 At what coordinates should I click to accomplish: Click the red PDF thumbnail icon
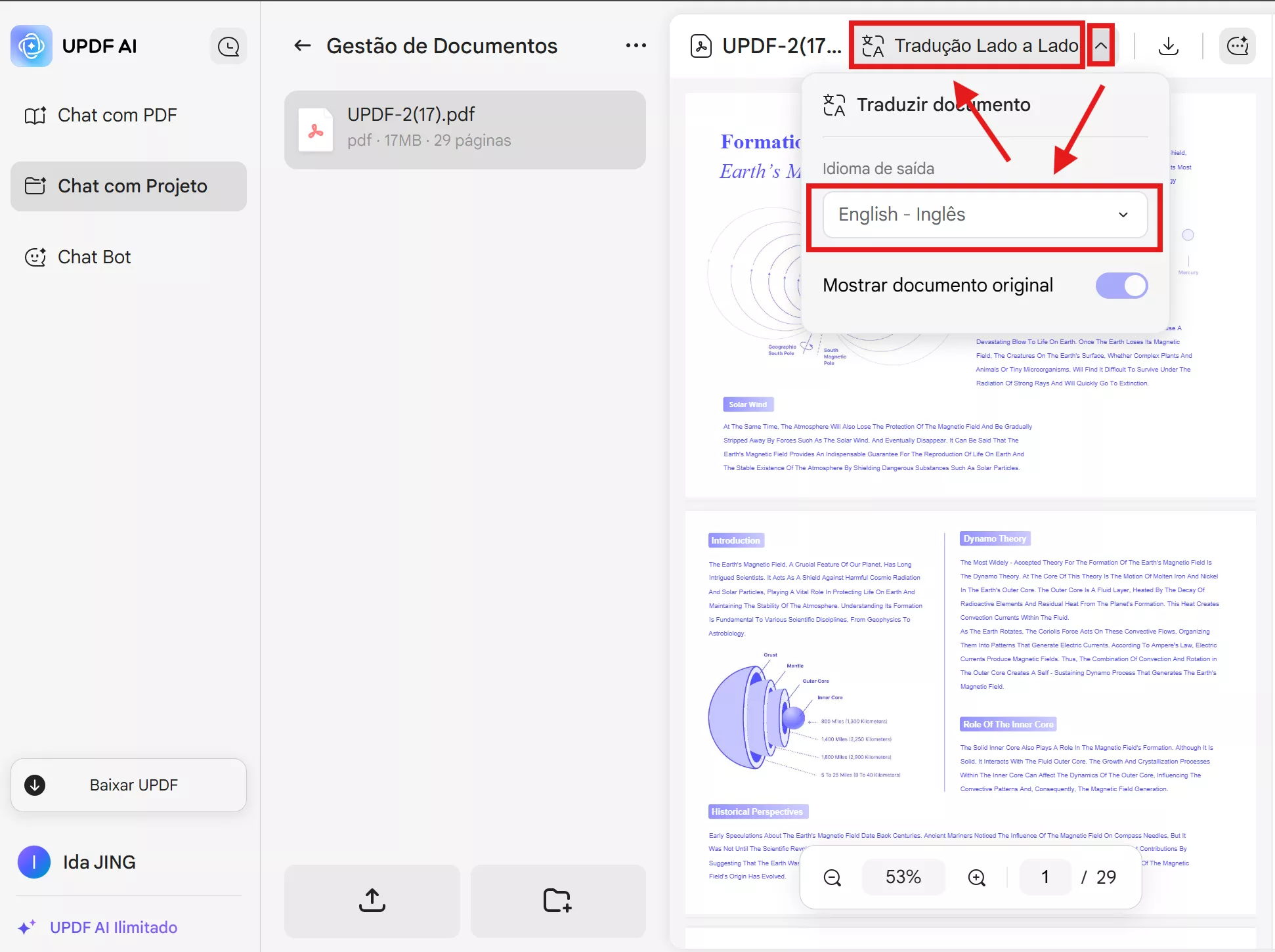pos(316,130)
